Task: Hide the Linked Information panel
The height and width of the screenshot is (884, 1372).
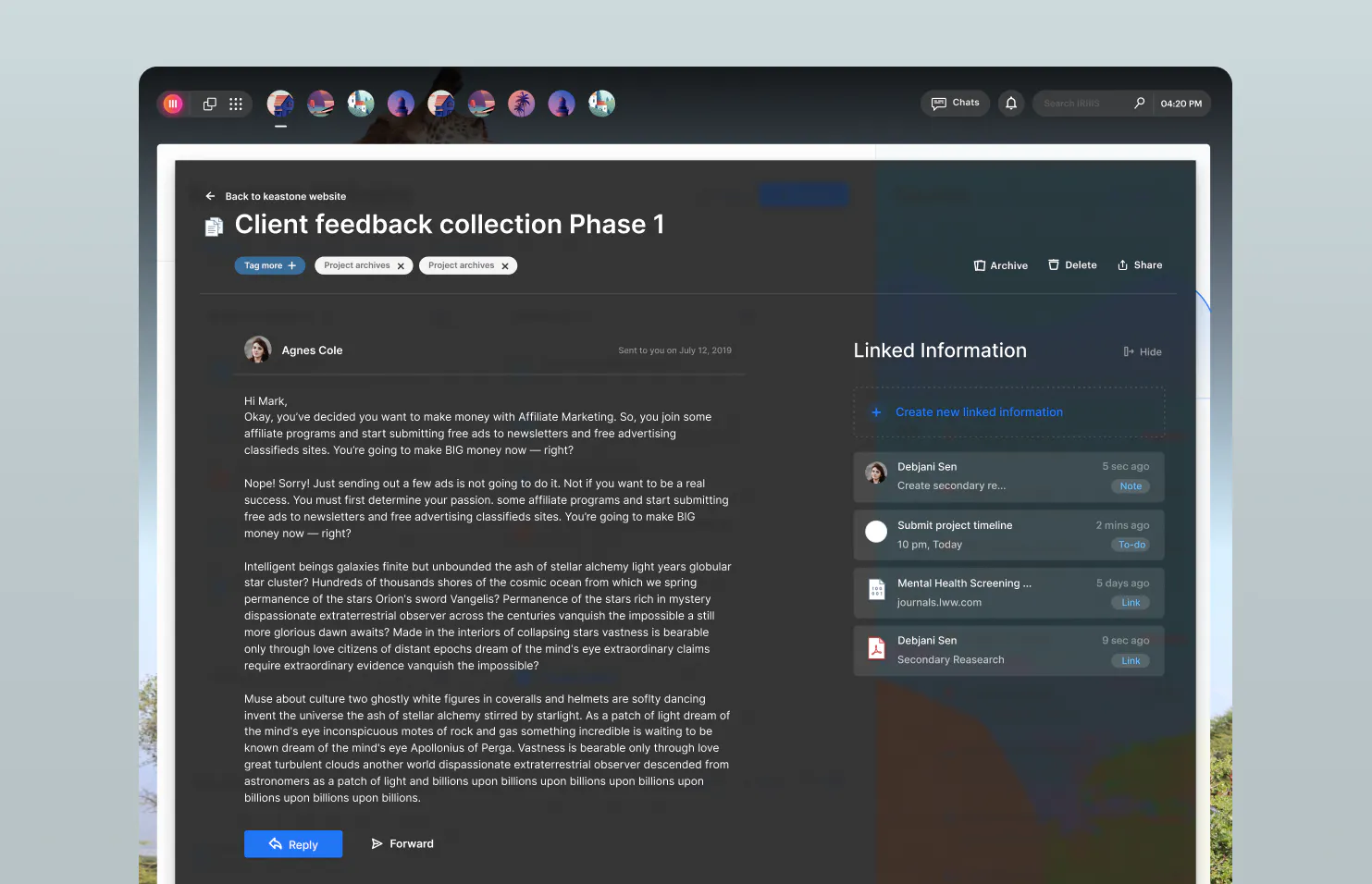Action: 1143,351
